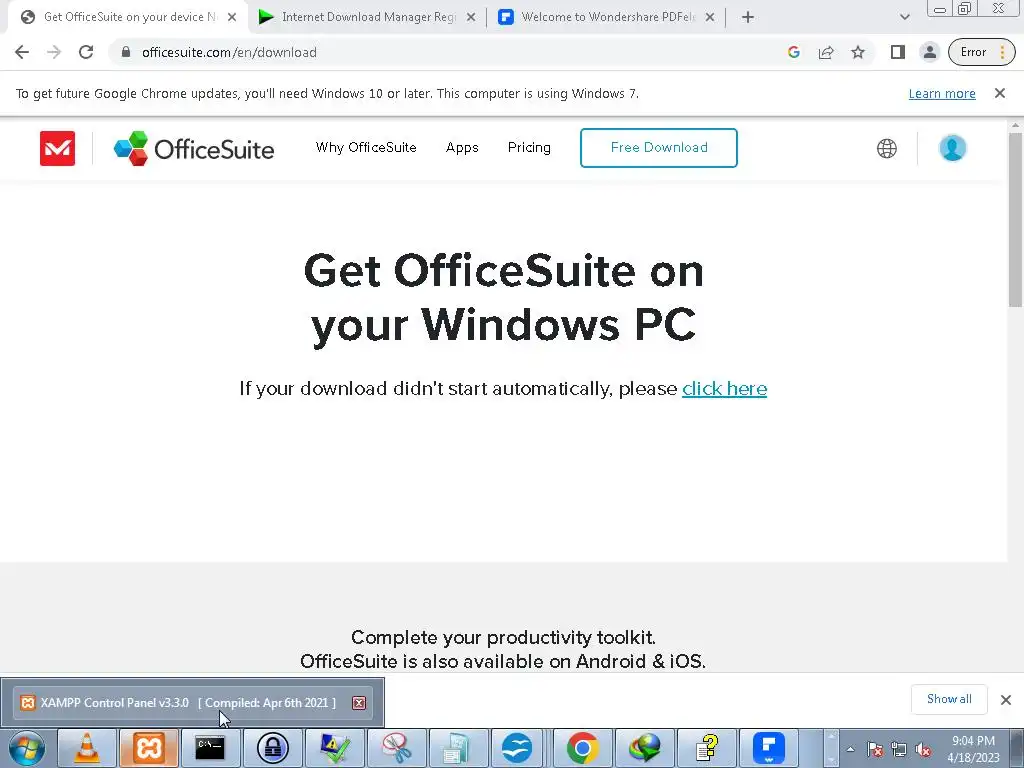Close the downloads bar

click(1006, 700)
